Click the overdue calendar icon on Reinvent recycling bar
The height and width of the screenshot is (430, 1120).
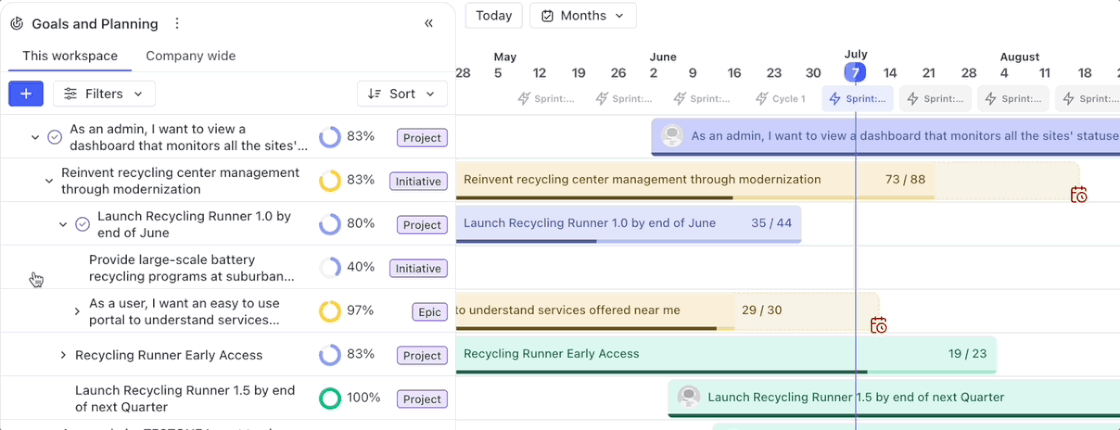pos(1078,194)
